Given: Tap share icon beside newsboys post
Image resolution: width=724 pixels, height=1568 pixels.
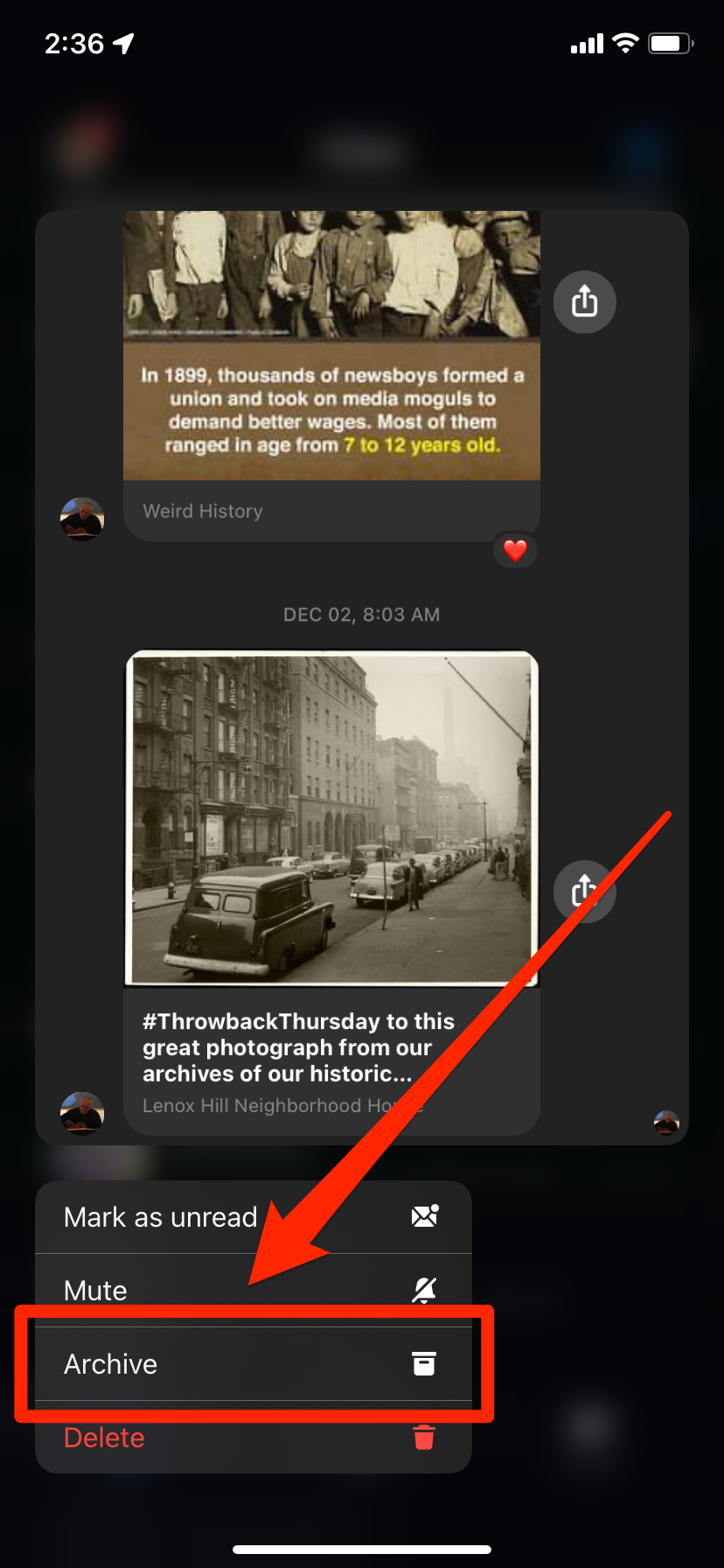Looking at the screenshot, I should (584, 302).
